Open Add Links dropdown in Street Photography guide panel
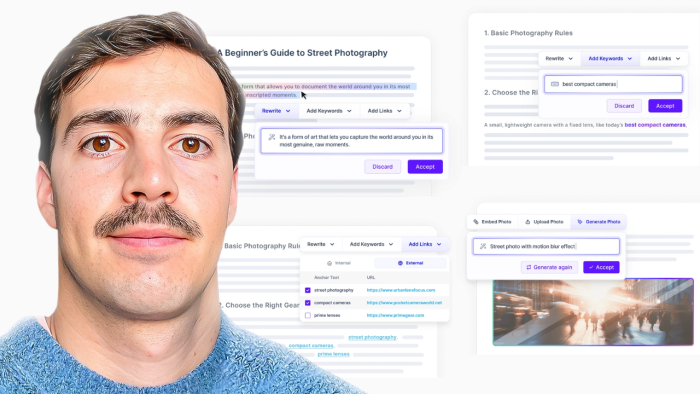 [x=384, y=111]
